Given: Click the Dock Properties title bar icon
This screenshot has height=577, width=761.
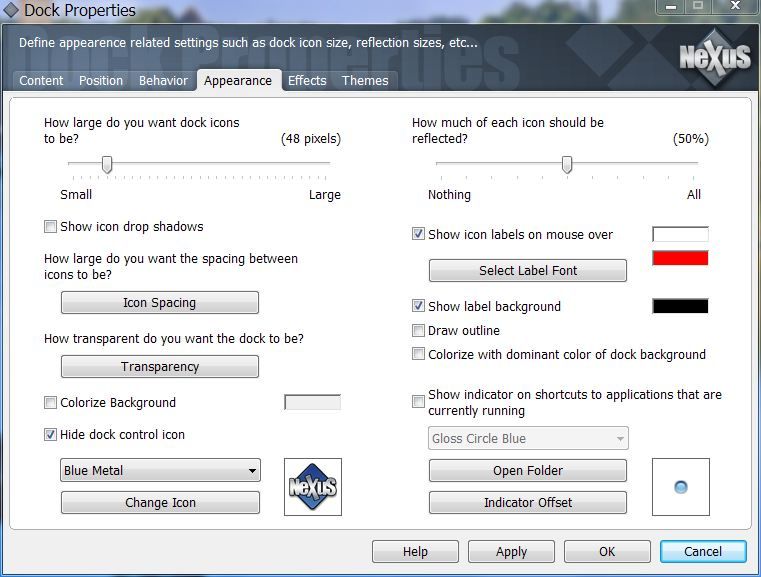Looking at the screenshot, I should (x=11, y=11).
